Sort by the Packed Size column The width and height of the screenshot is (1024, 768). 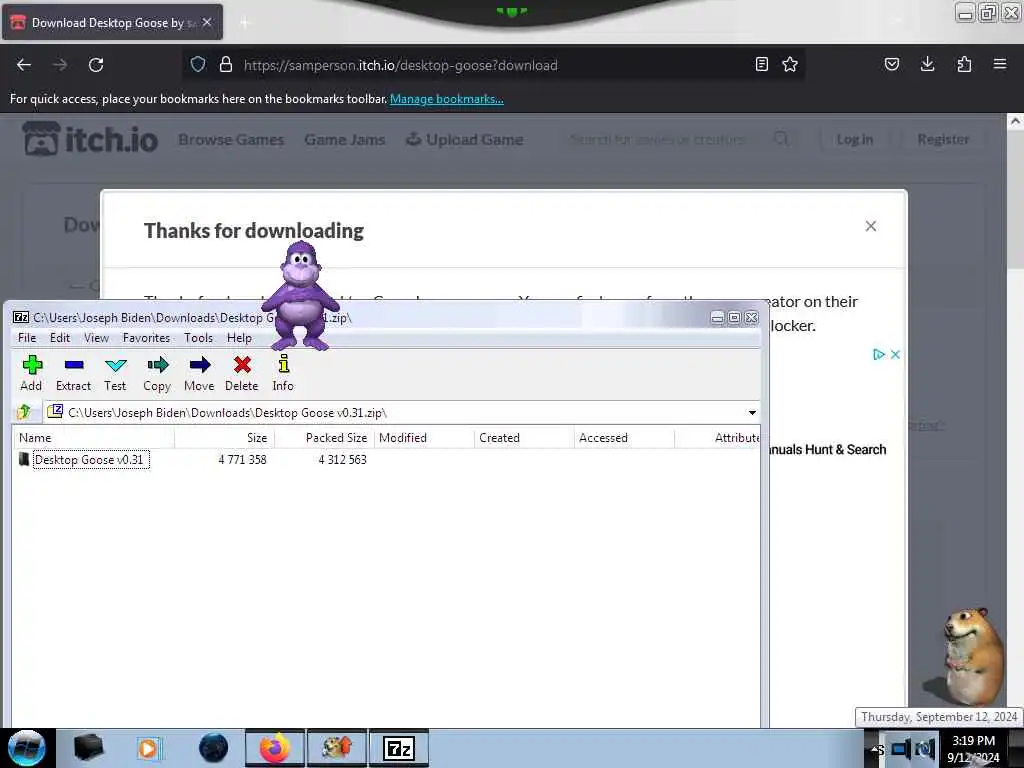click(x=325, y=438)
